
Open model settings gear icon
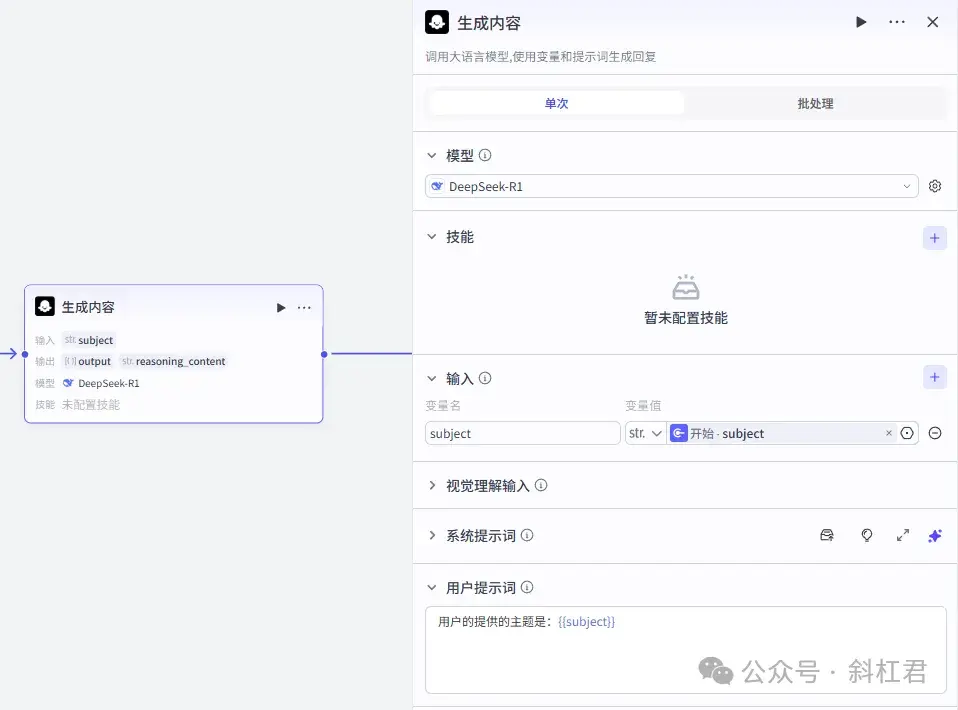(x=935, y=186)
